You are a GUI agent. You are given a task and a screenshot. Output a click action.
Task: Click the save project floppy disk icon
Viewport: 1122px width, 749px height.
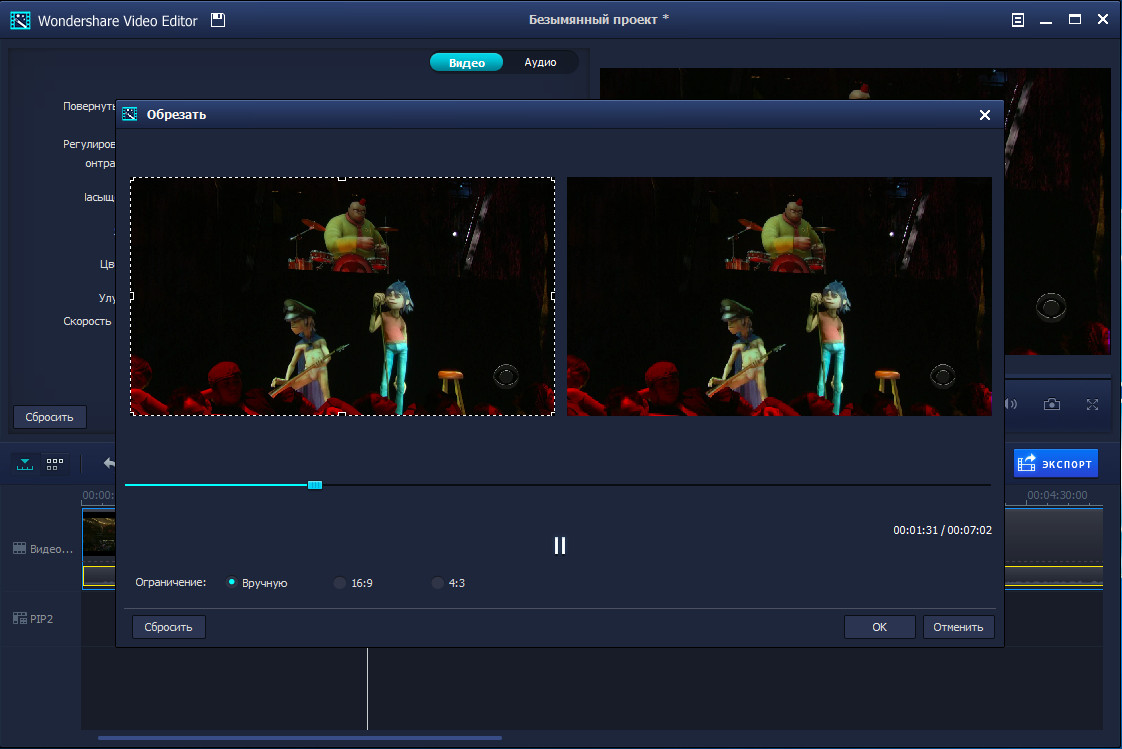[219, 20]
